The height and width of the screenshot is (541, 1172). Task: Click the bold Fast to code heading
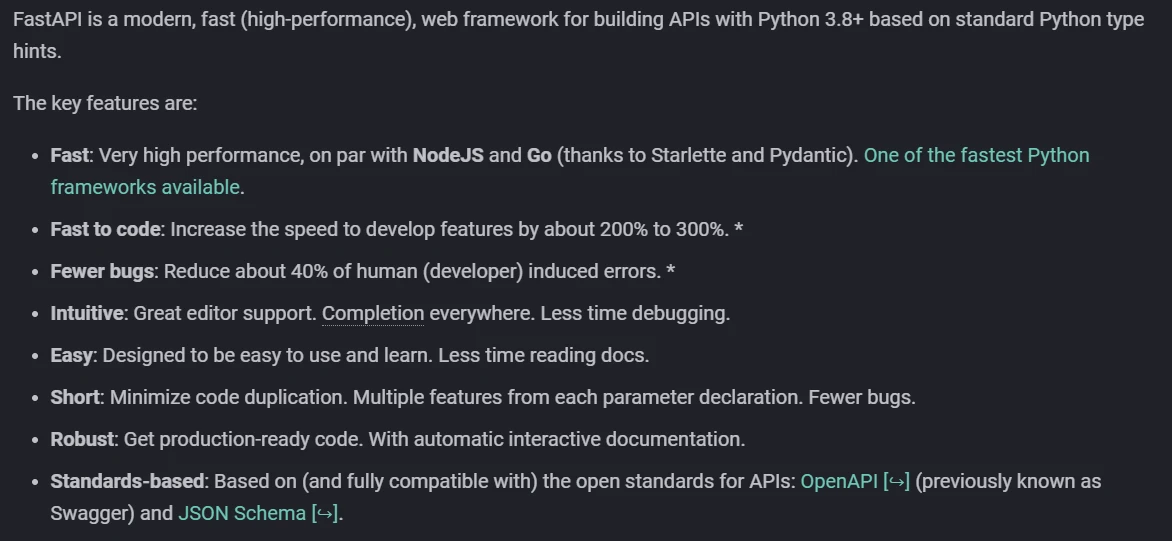point(105,229)
